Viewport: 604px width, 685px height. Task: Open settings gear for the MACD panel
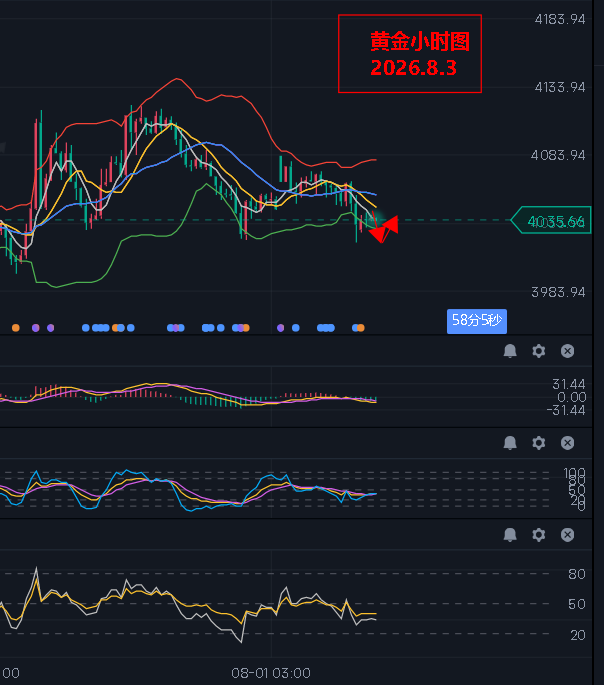pos(538,351)
